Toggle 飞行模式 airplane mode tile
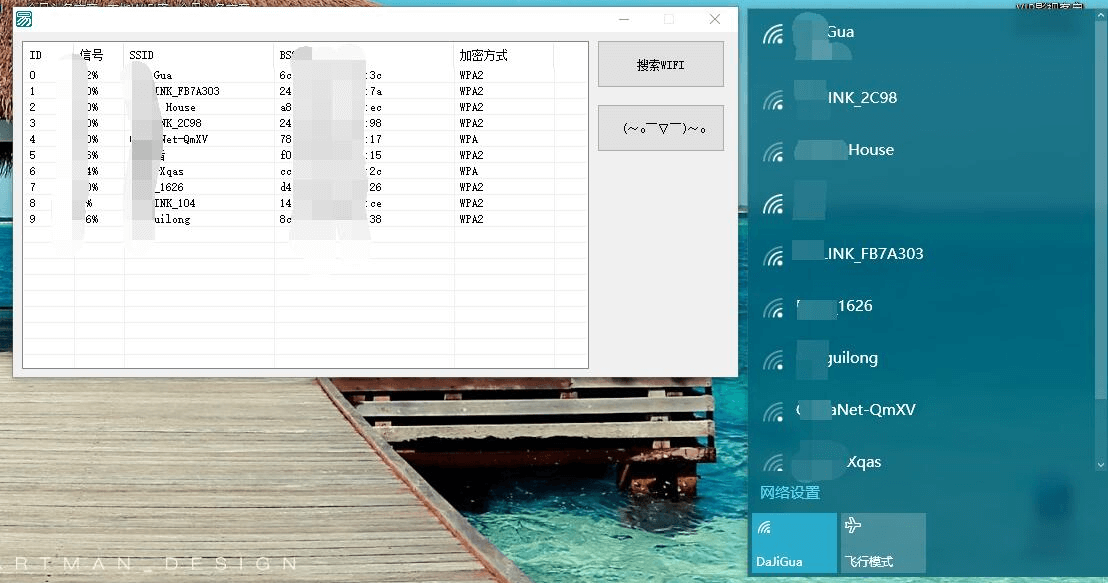Screen dimensions: 1109x583 [883, 543]
